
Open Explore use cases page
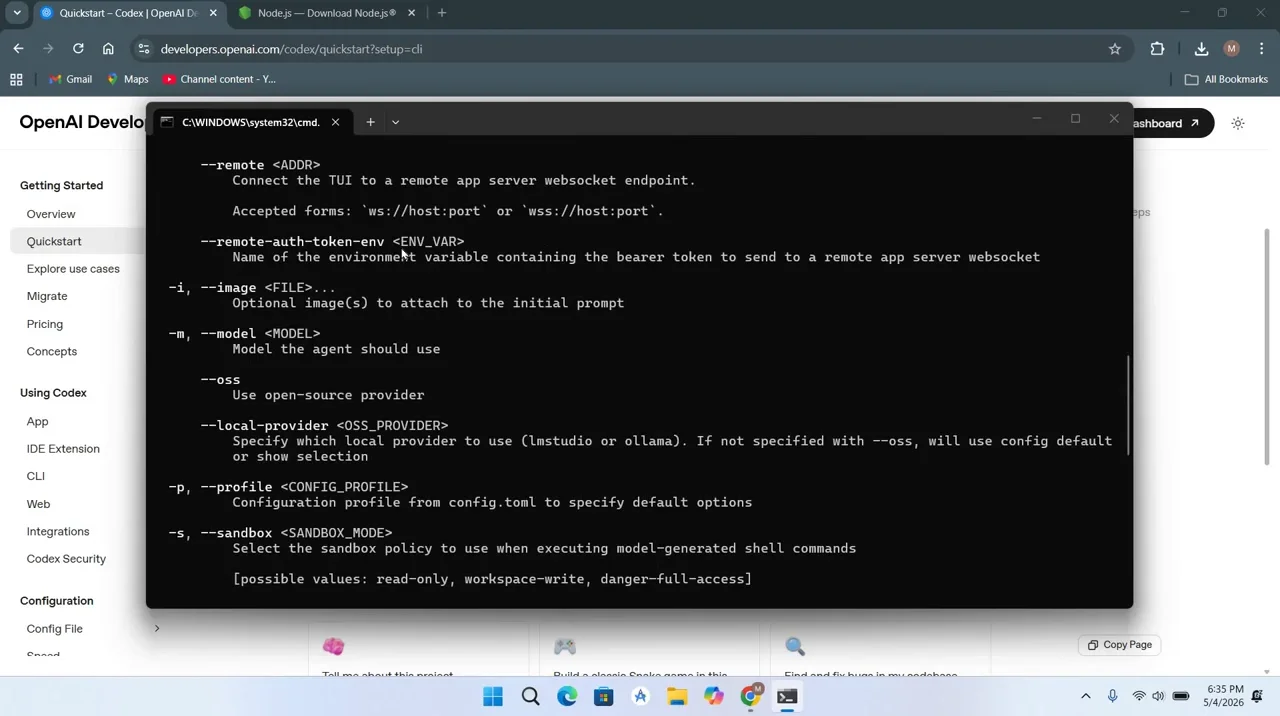pos(73,269)
